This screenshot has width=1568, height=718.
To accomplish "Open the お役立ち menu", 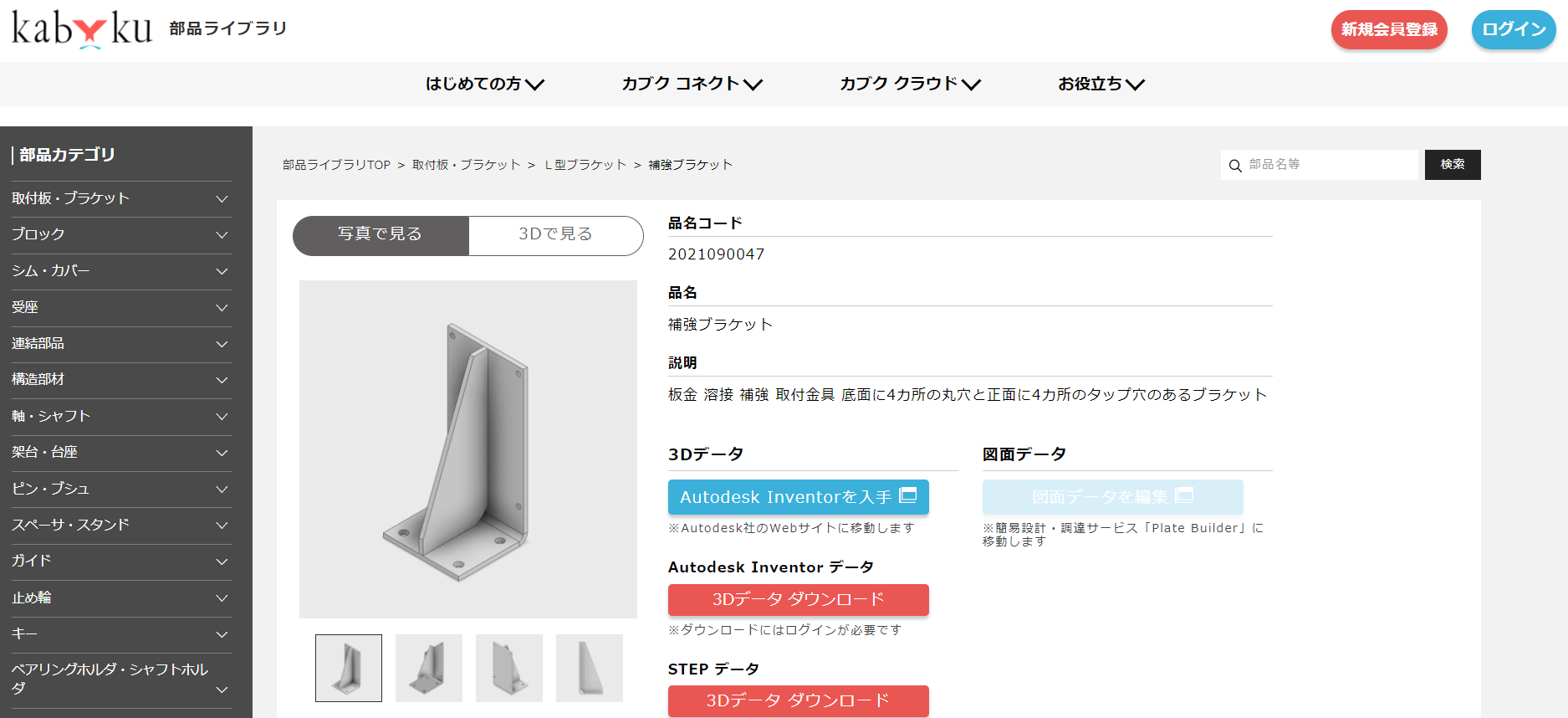I will coord(1101,84).
